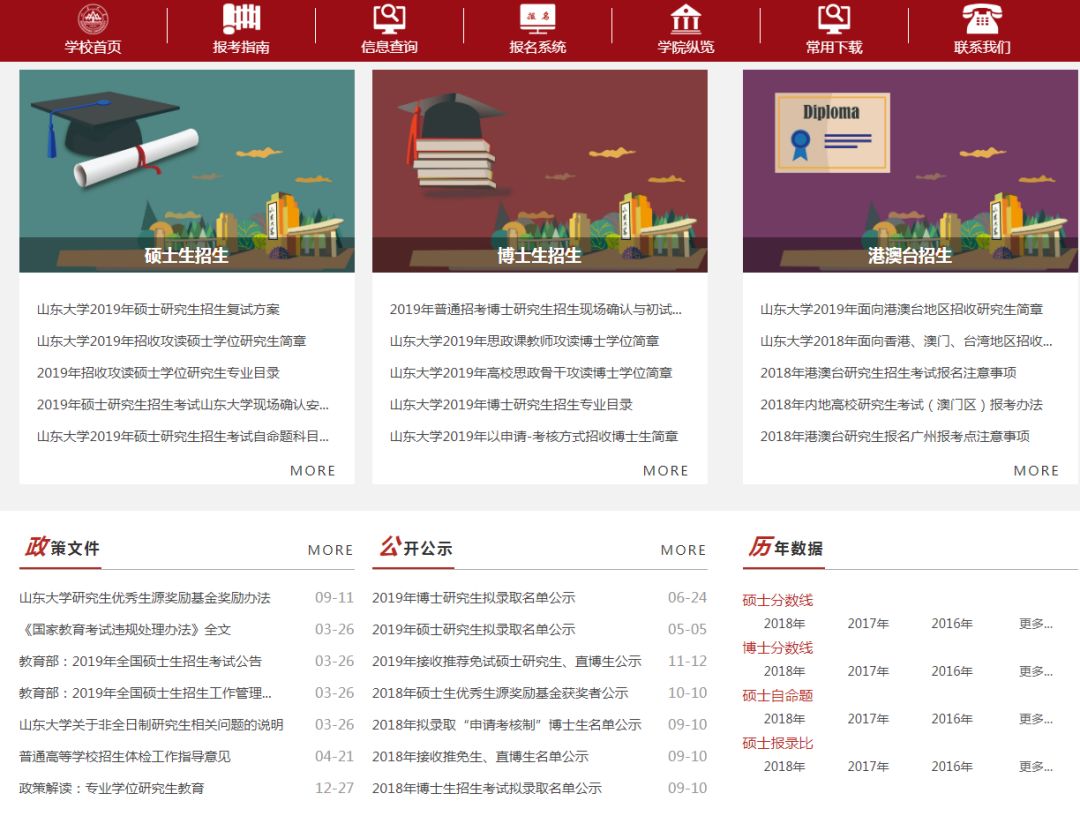Screen dimensions: 1080x816
Task: Expand MORE under 港澳台招生 list
Action: click(x=1036, y=470)
